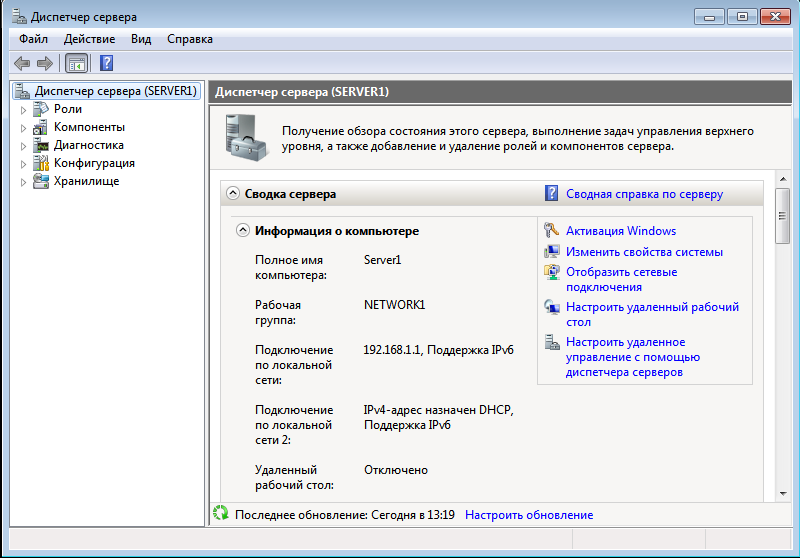Click the vertical scrollbar thumb
The image size is (800, 558).
point(783,216)
